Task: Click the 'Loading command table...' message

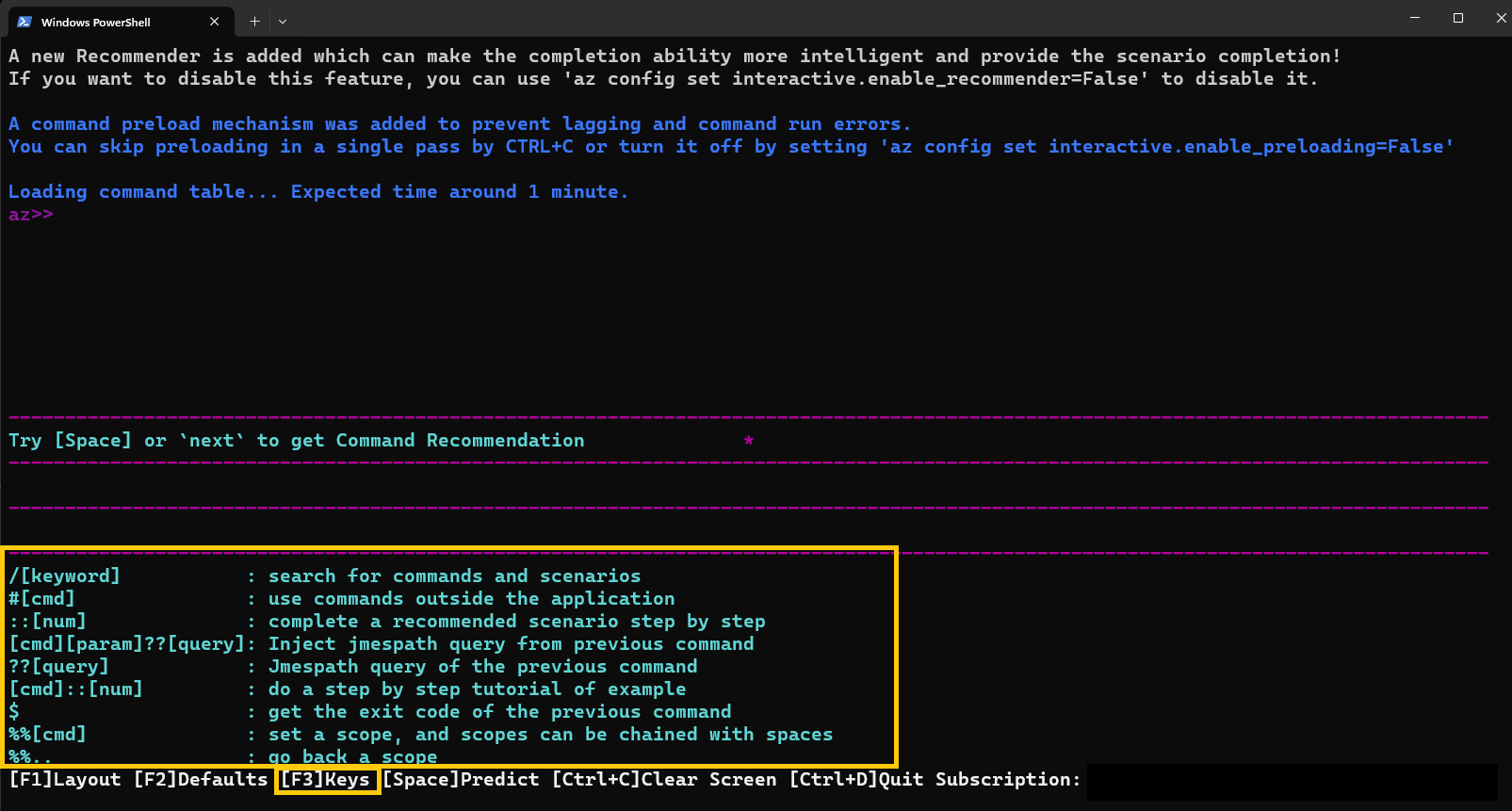Action: [x=318, y=192]
